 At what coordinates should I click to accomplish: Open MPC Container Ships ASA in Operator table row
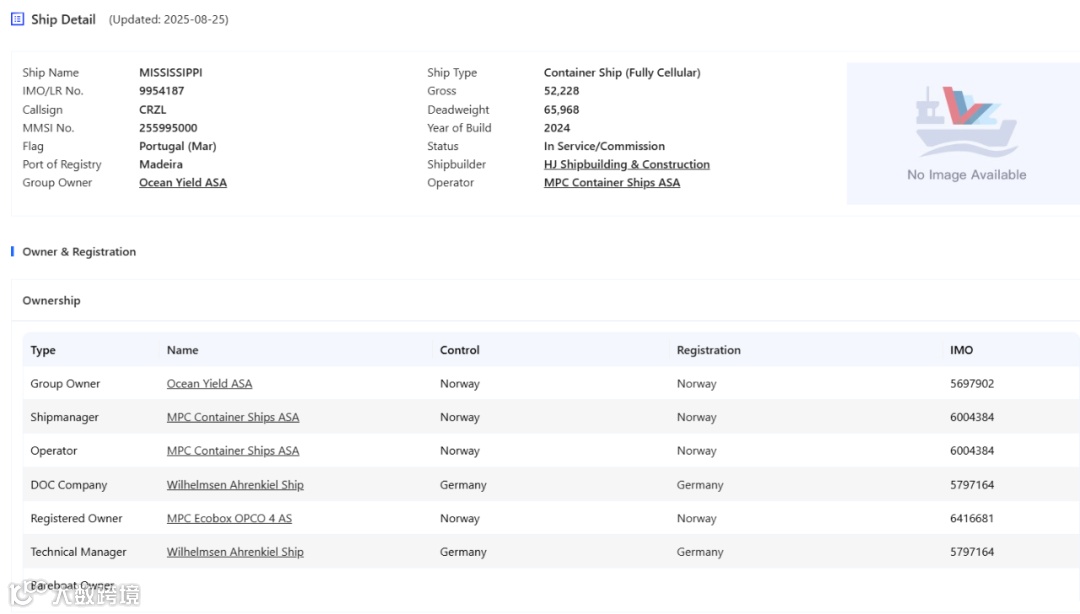click(233, 451)
